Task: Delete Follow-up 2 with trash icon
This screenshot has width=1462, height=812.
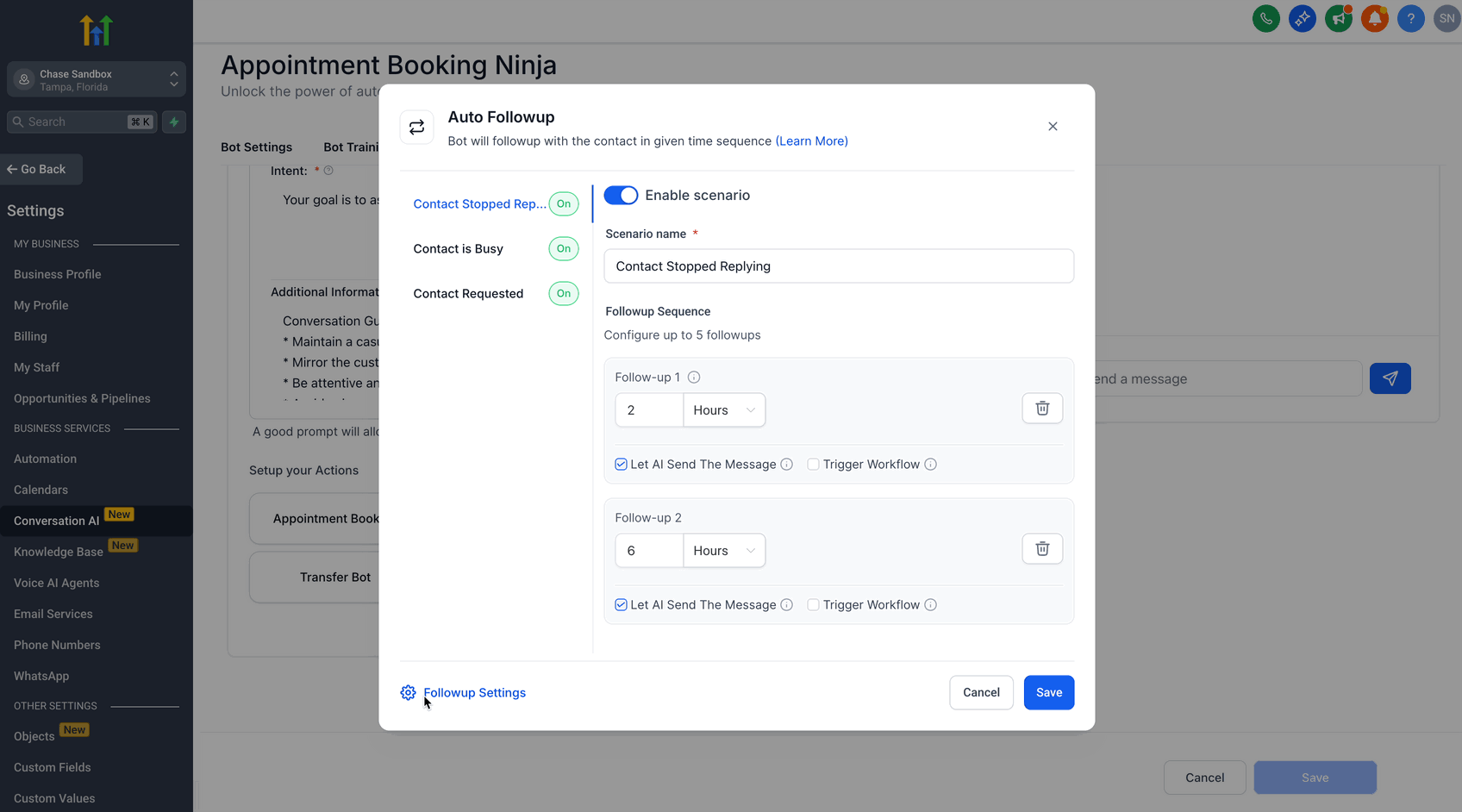Action: 1042,549
